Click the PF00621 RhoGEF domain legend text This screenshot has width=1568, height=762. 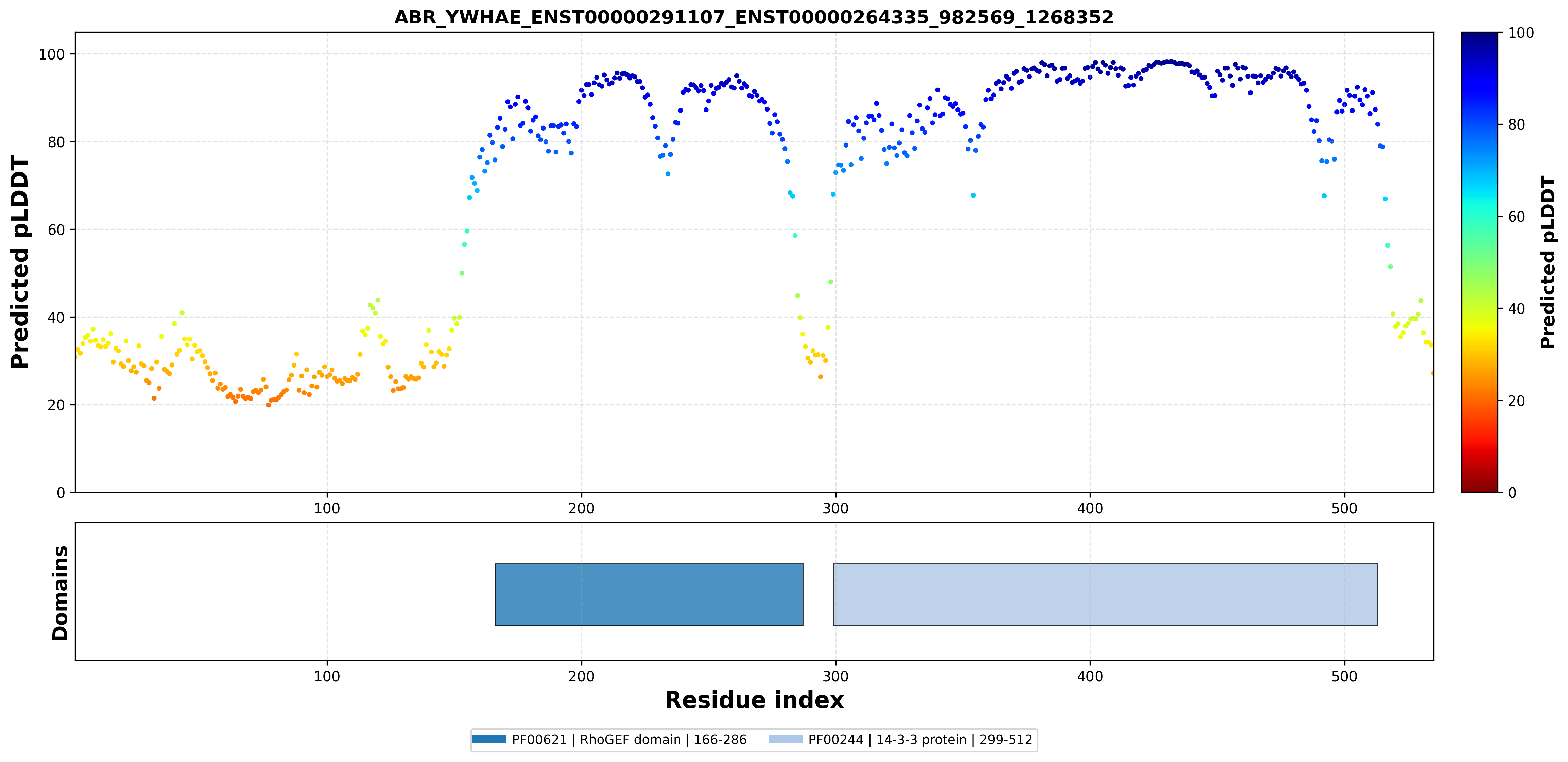coord(629,740)
